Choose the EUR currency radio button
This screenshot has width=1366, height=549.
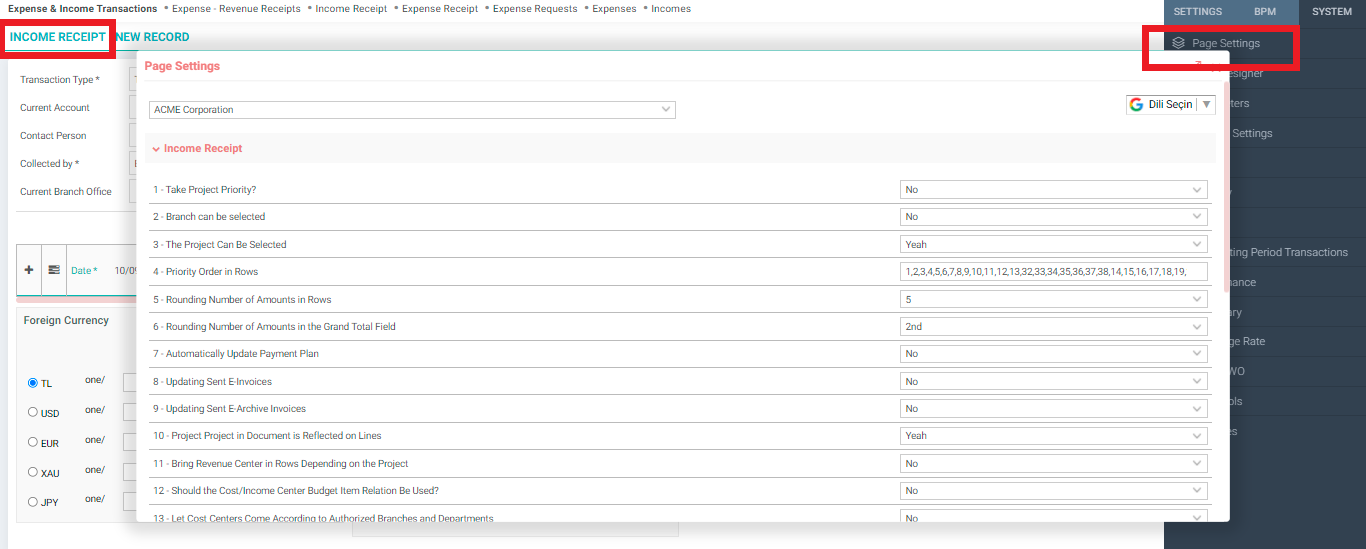click(33, 442)
